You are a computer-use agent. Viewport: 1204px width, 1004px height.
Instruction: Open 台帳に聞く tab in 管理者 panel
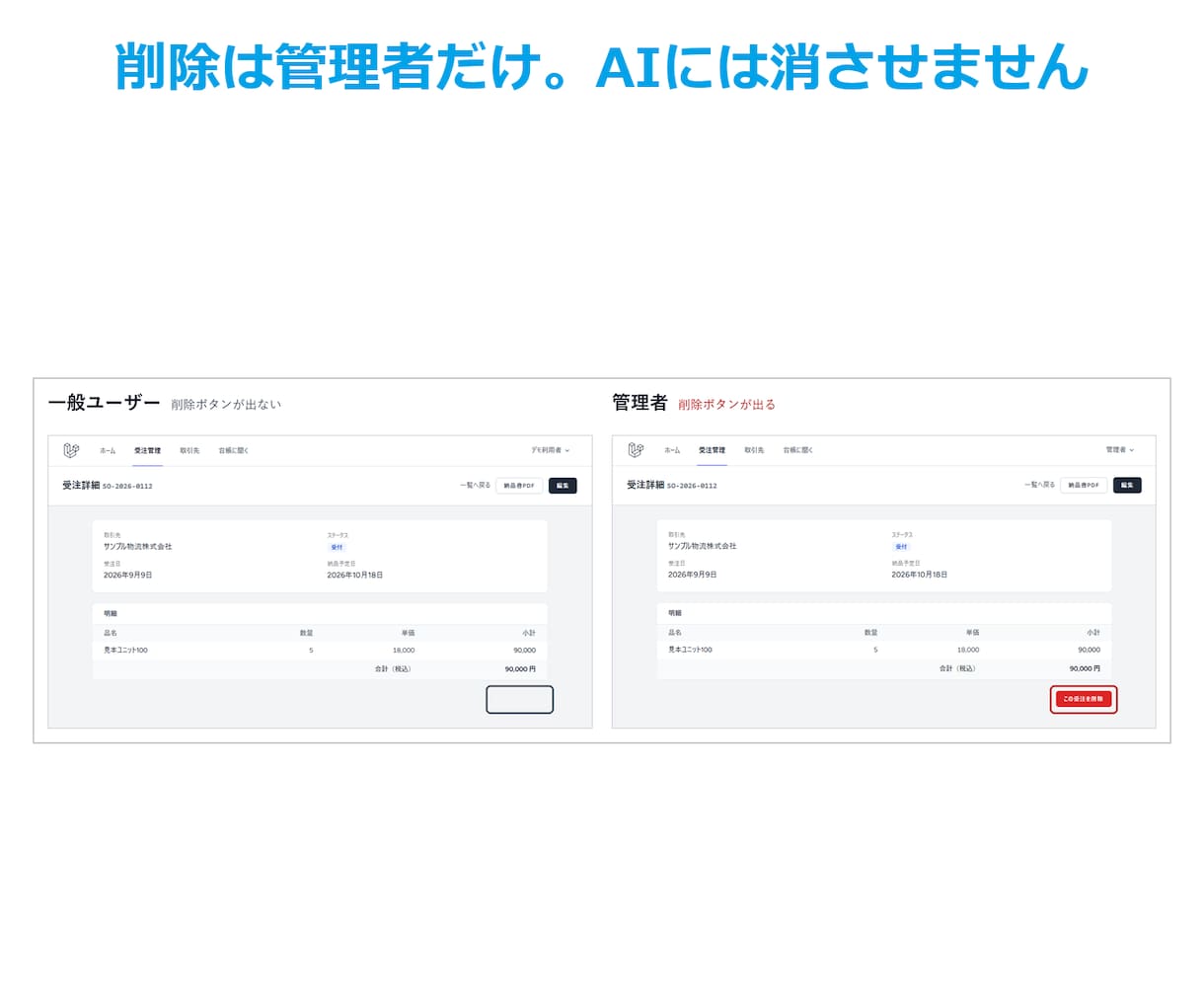[798, 450]
